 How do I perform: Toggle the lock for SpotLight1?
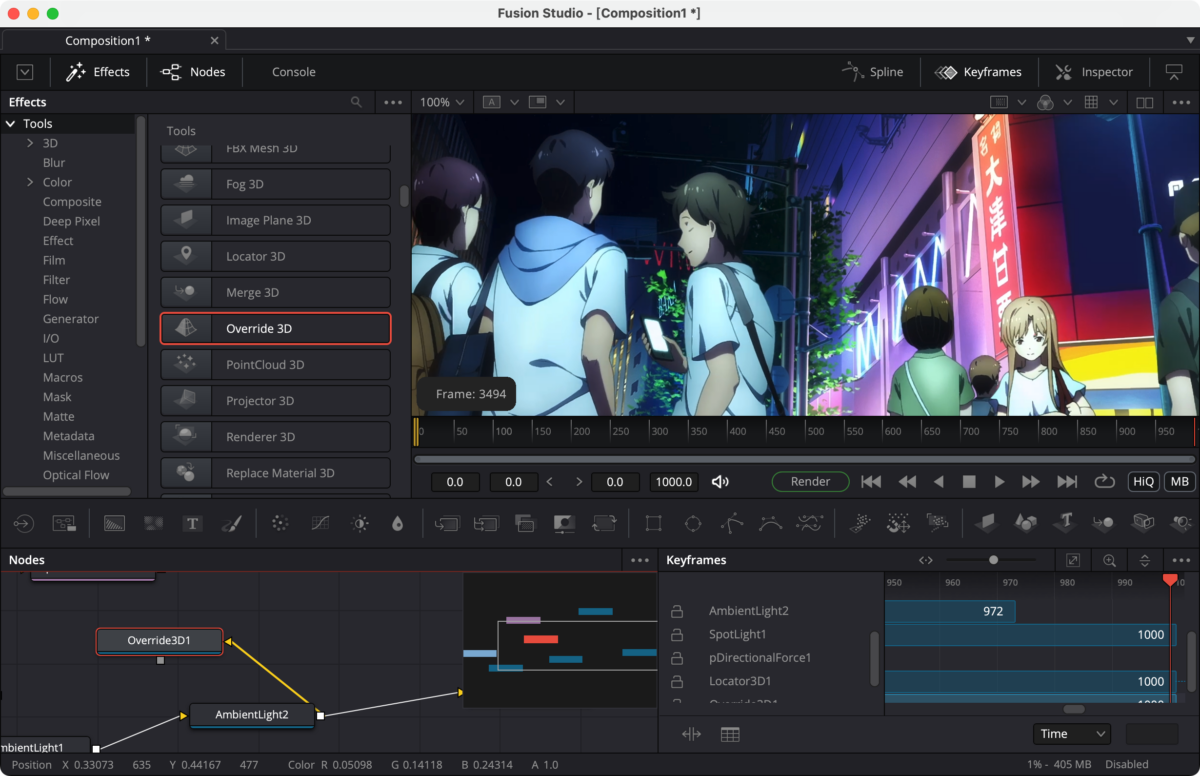(x=676, y=635)
